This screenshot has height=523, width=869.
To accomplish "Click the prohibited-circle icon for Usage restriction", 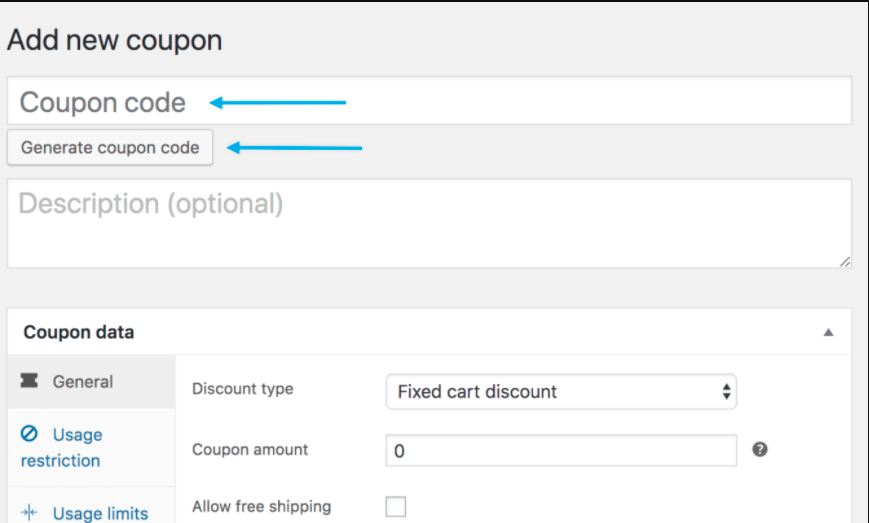I will (29, 434).
